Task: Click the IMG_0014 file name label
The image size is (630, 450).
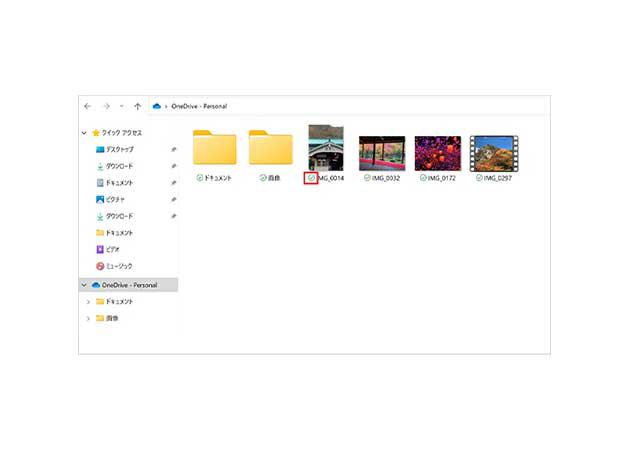Action: 331,178
